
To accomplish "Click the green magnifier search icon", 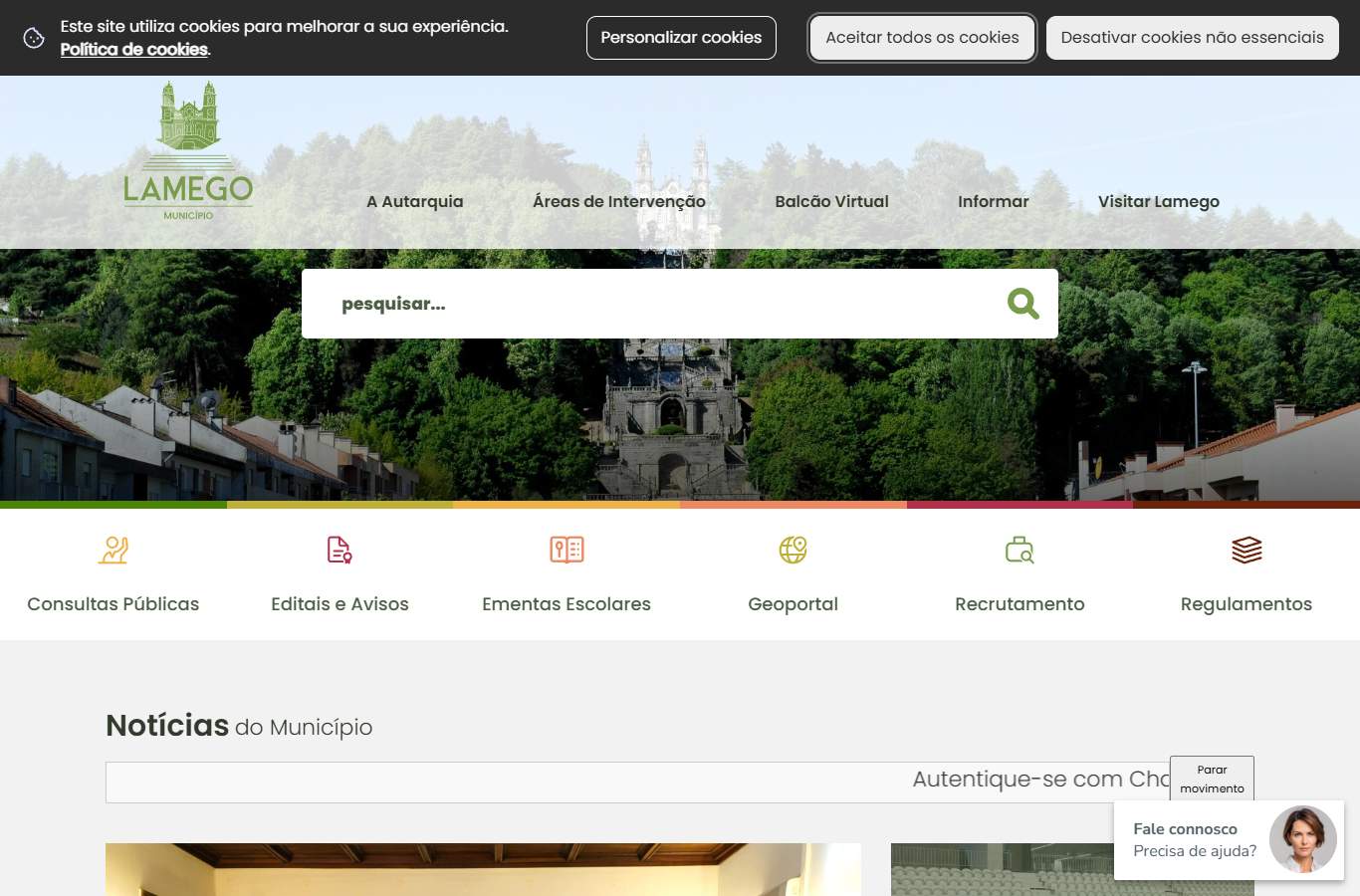I will pos(1022,304).
